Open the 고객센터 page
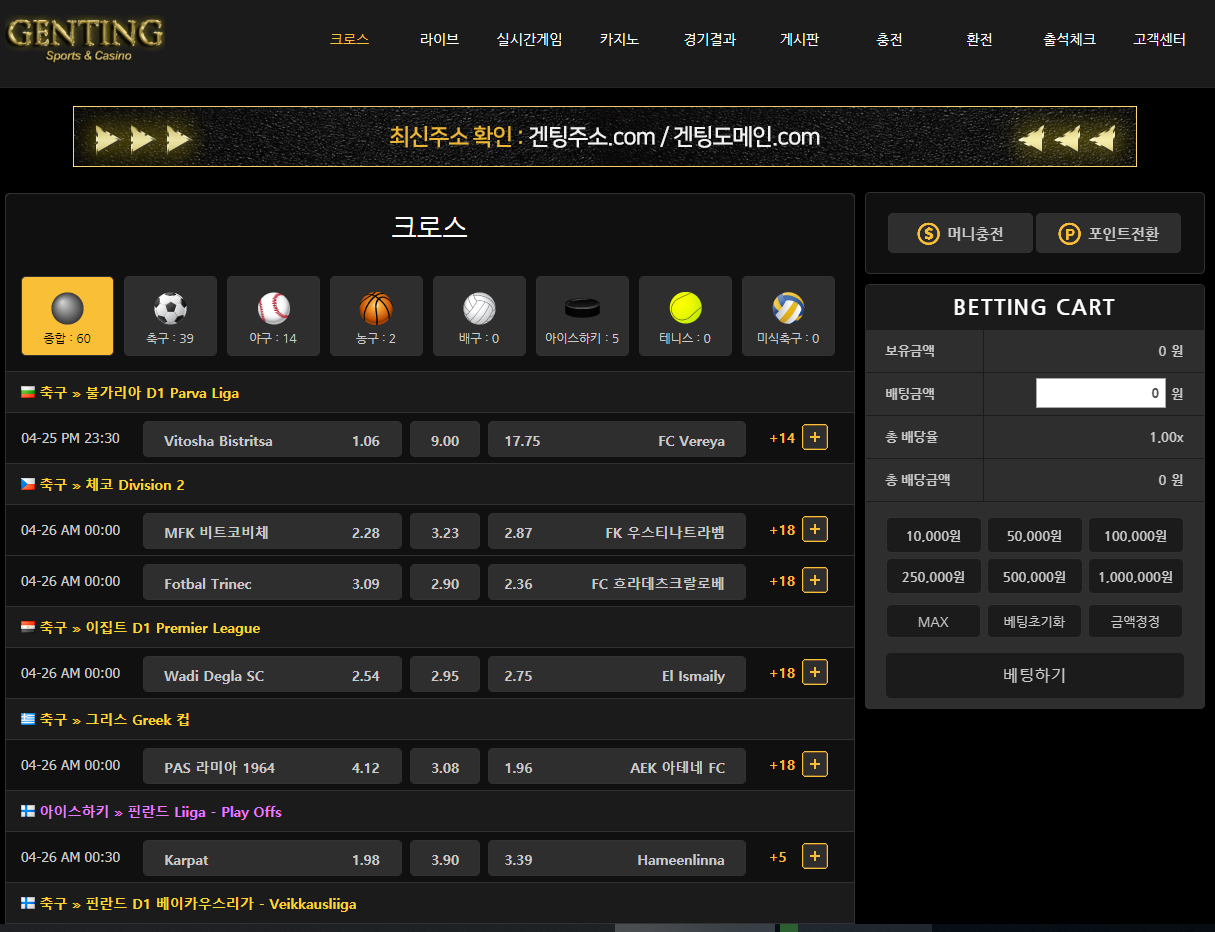 click(x=1159, y=40)
